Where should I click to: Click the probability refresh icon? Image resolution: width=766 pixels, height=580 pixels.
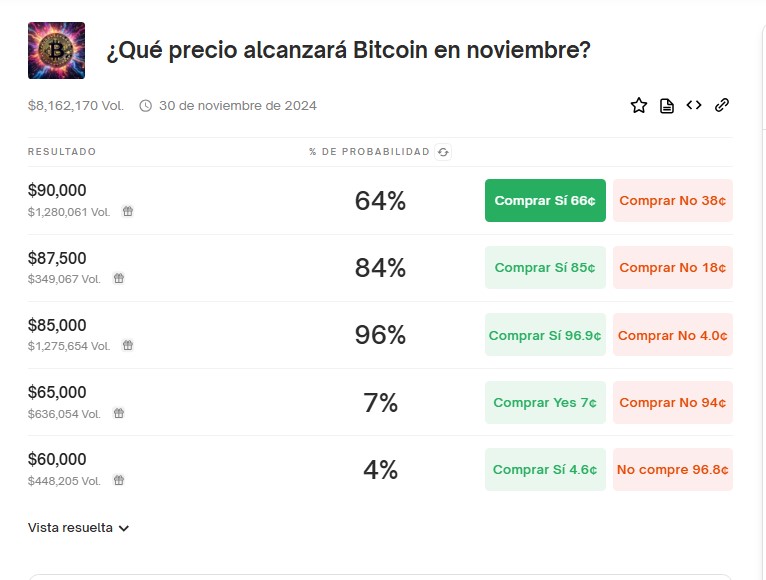[444, 152]
